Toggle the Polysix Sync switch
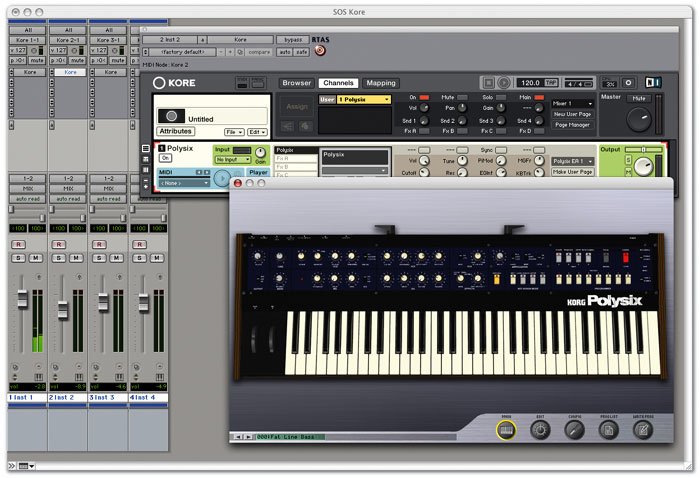The width and height of the screenshot is (700, 478). 501,150
